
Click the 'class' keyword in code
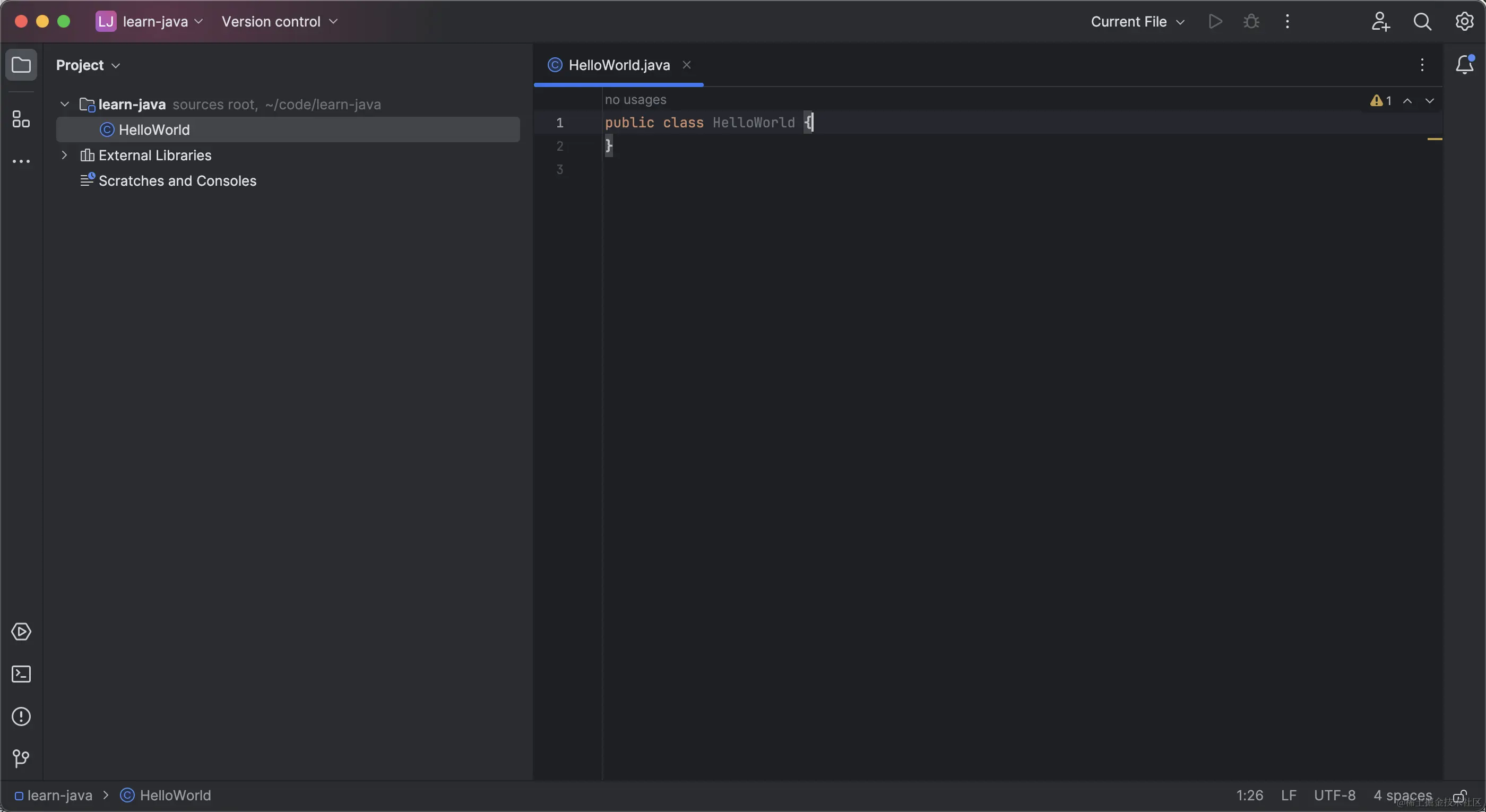pos(683,123)
